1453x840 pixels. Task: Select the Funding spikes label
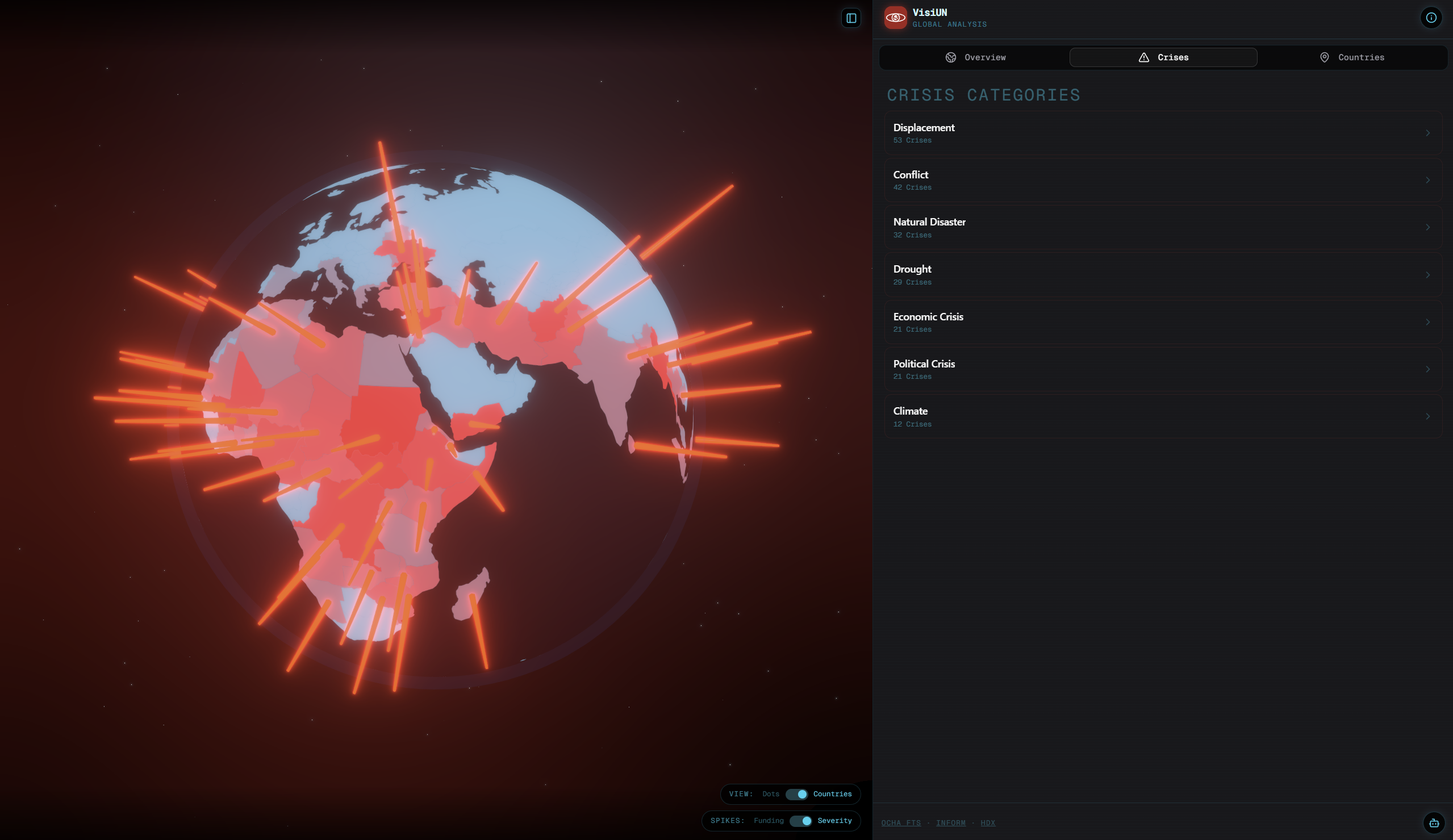[768, 821]
